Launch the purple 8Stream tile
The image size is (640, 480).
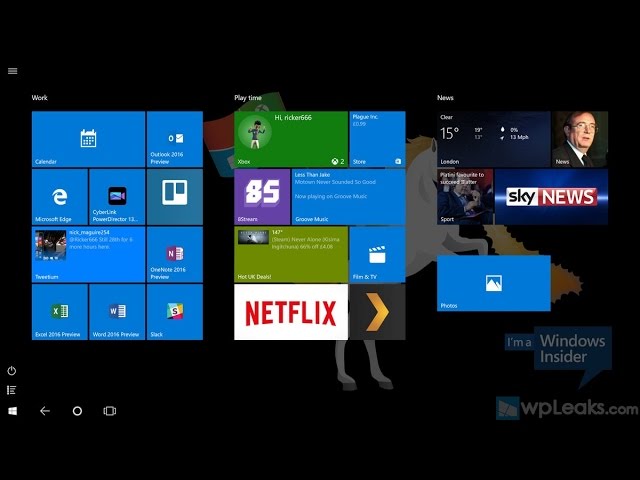point(262,197)
